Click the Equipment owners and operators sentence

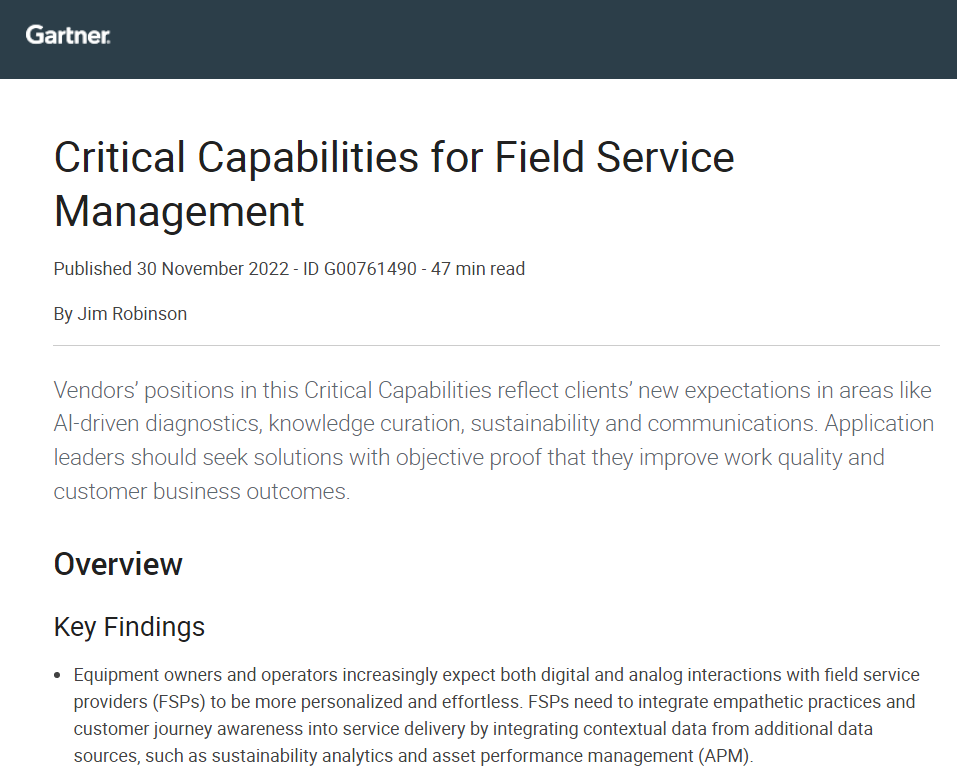point(496,675)
